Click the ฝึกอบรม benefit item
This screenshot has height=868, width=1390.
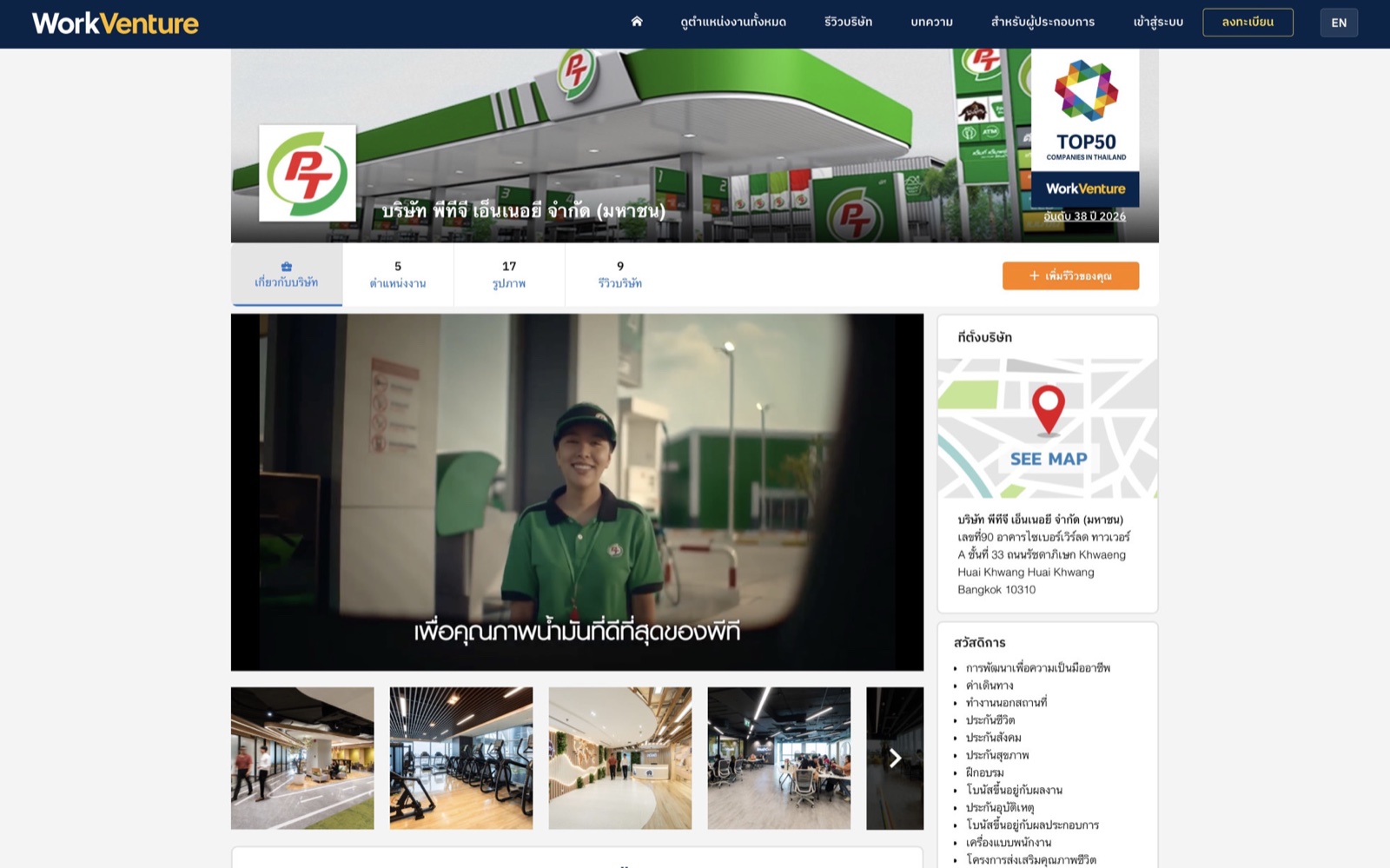click(x=984, y=772)
